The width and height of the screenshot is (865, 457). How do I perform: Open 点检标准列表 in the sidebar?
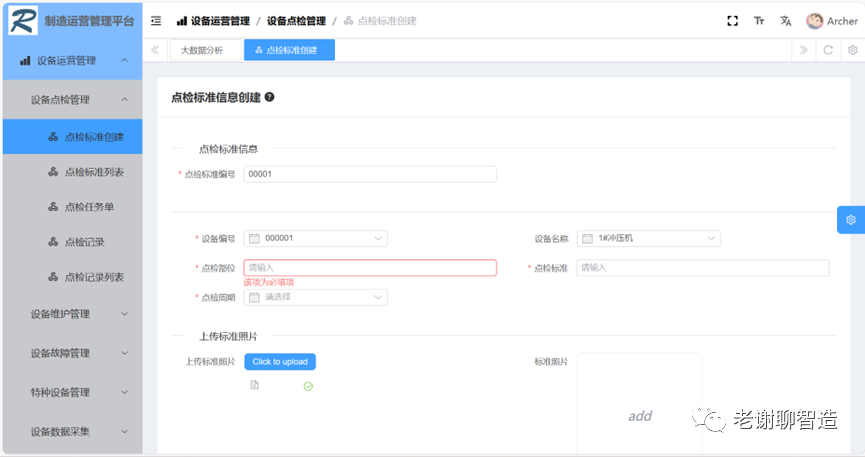pos(72,172)
